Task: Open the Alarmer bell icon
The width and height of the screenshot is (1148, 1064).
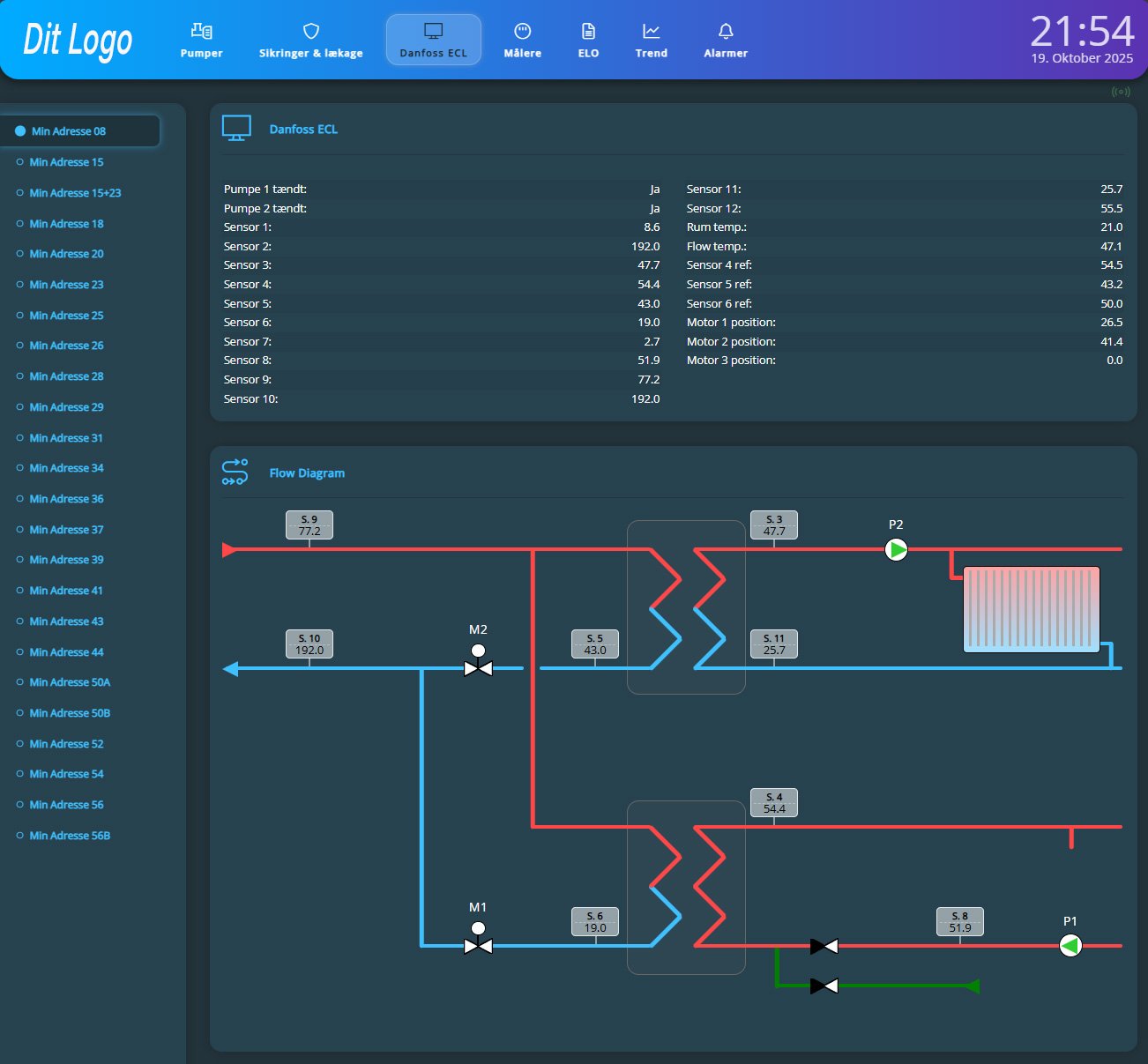Action: [x=725, y=32]
